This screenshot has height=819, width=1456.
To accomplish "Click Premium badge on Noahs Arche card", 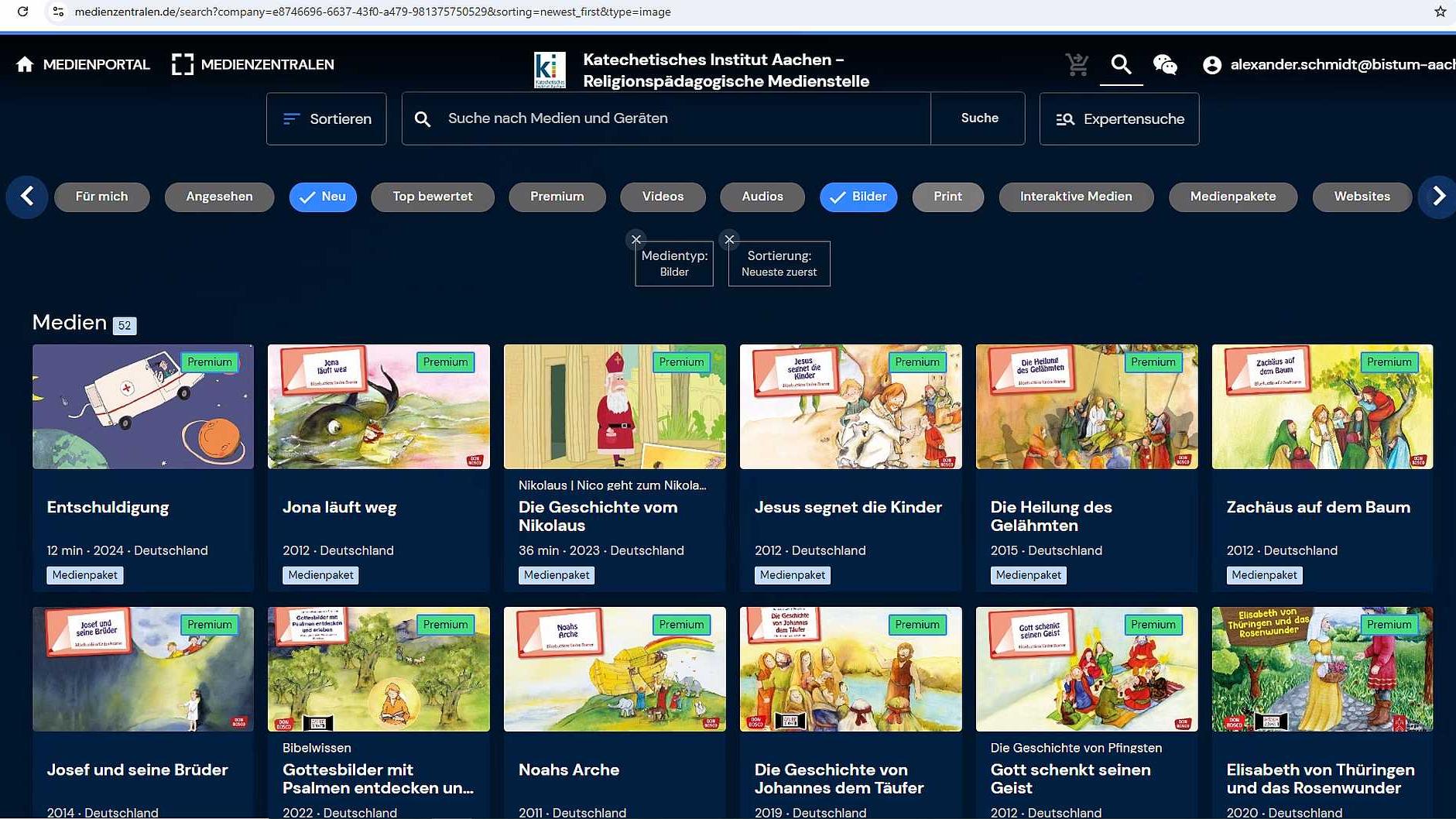I will coord(681,625).
